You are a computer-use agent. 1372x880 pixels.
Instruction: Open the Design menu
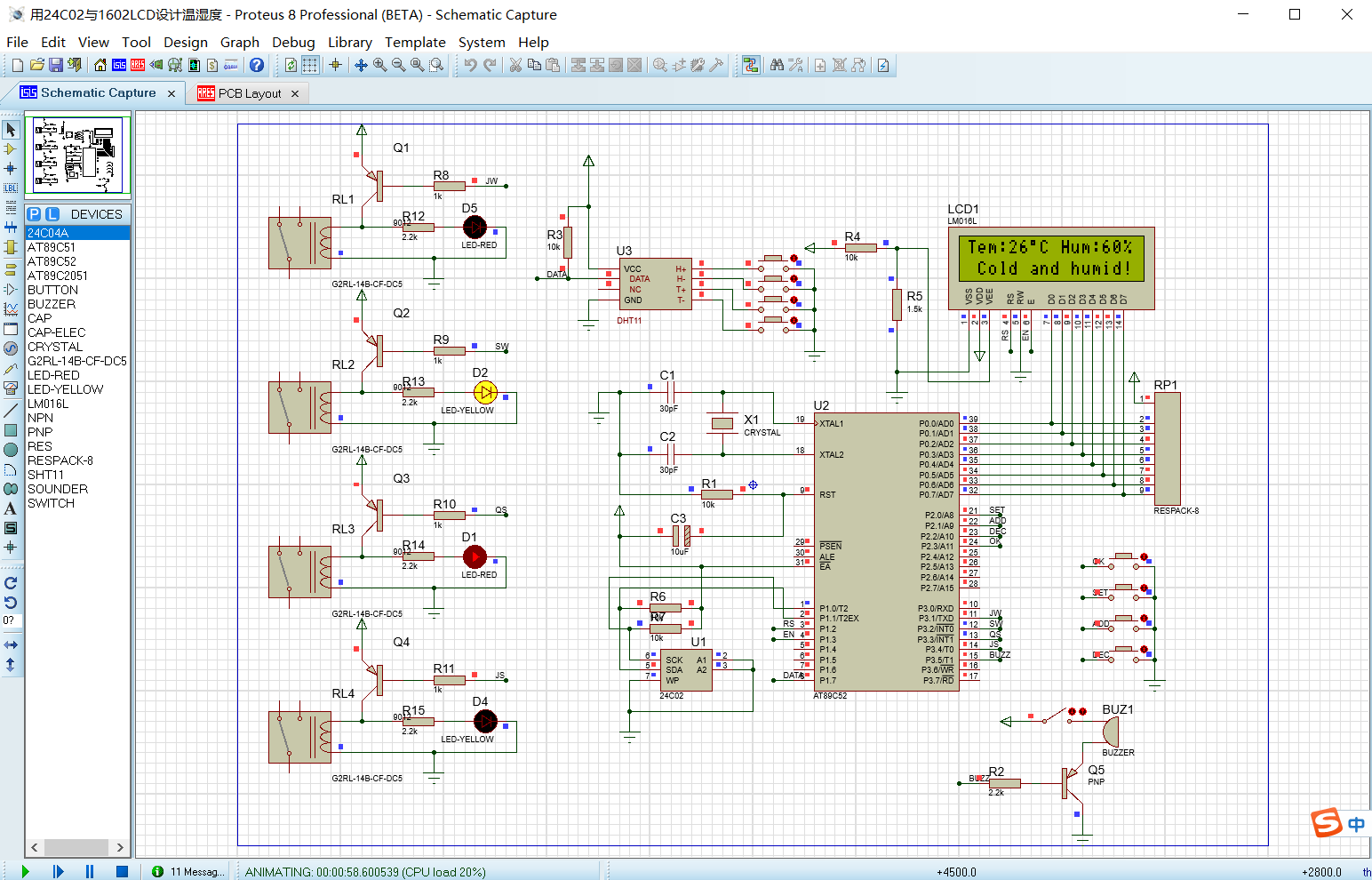click(186, 42)
